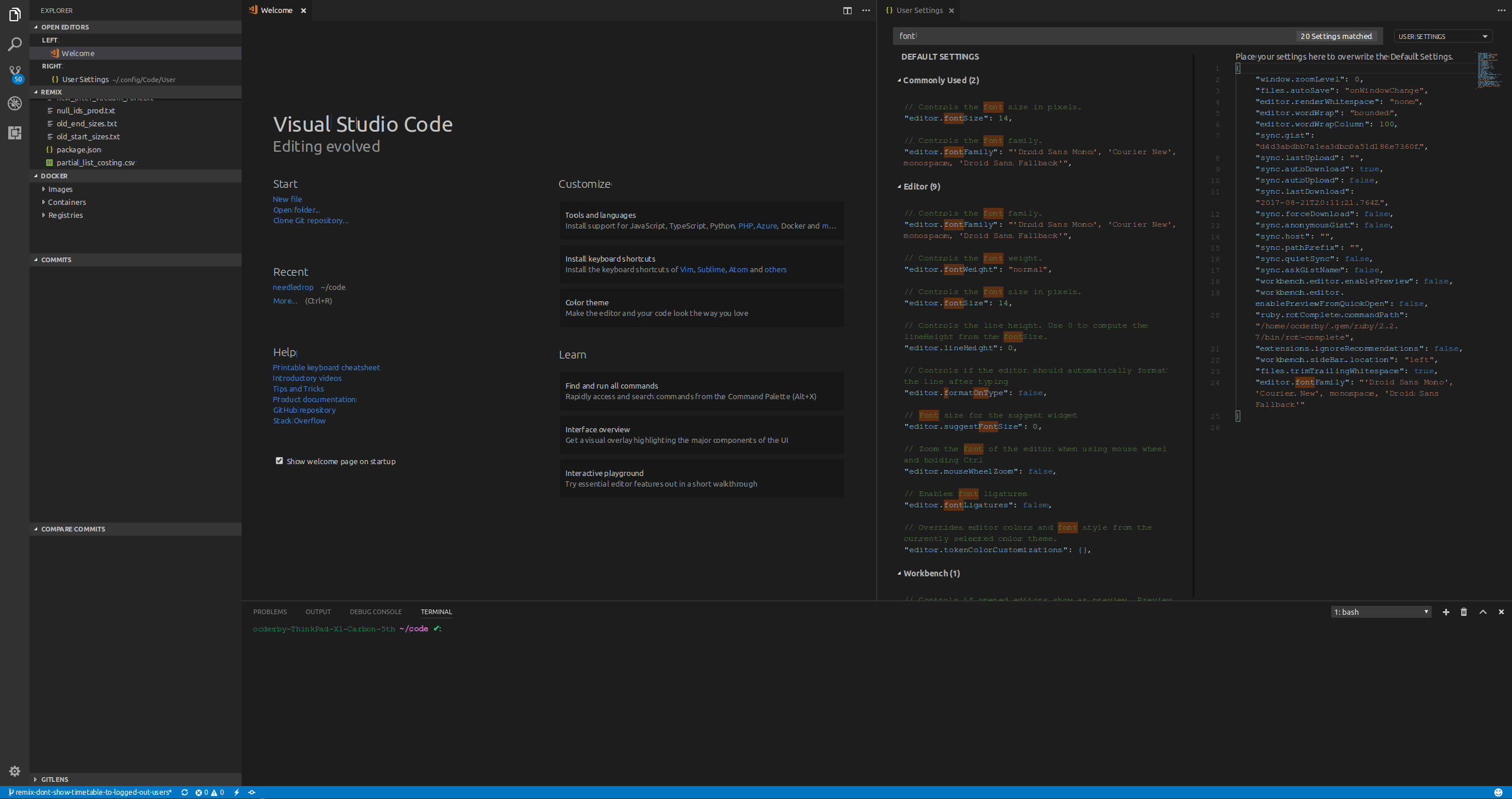Click the New file link
The image size is (1512, 799).
coord(287,199)
